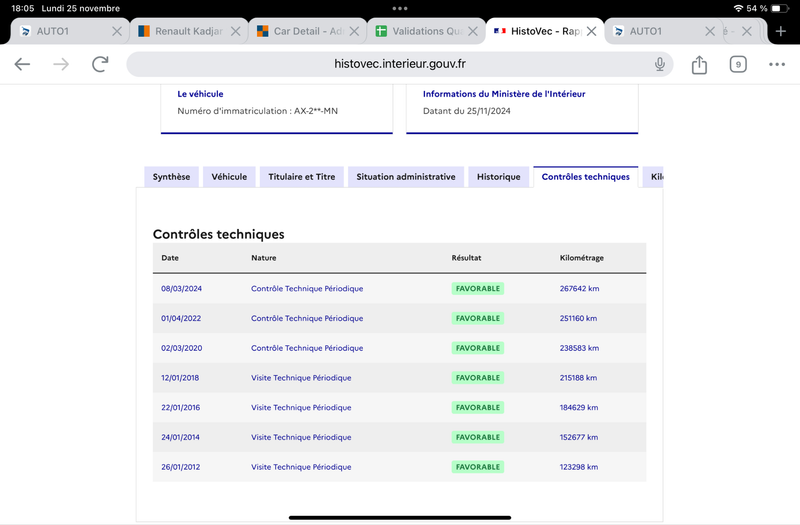Click Informations du Ministère de l'Intérieur heading

504,94
